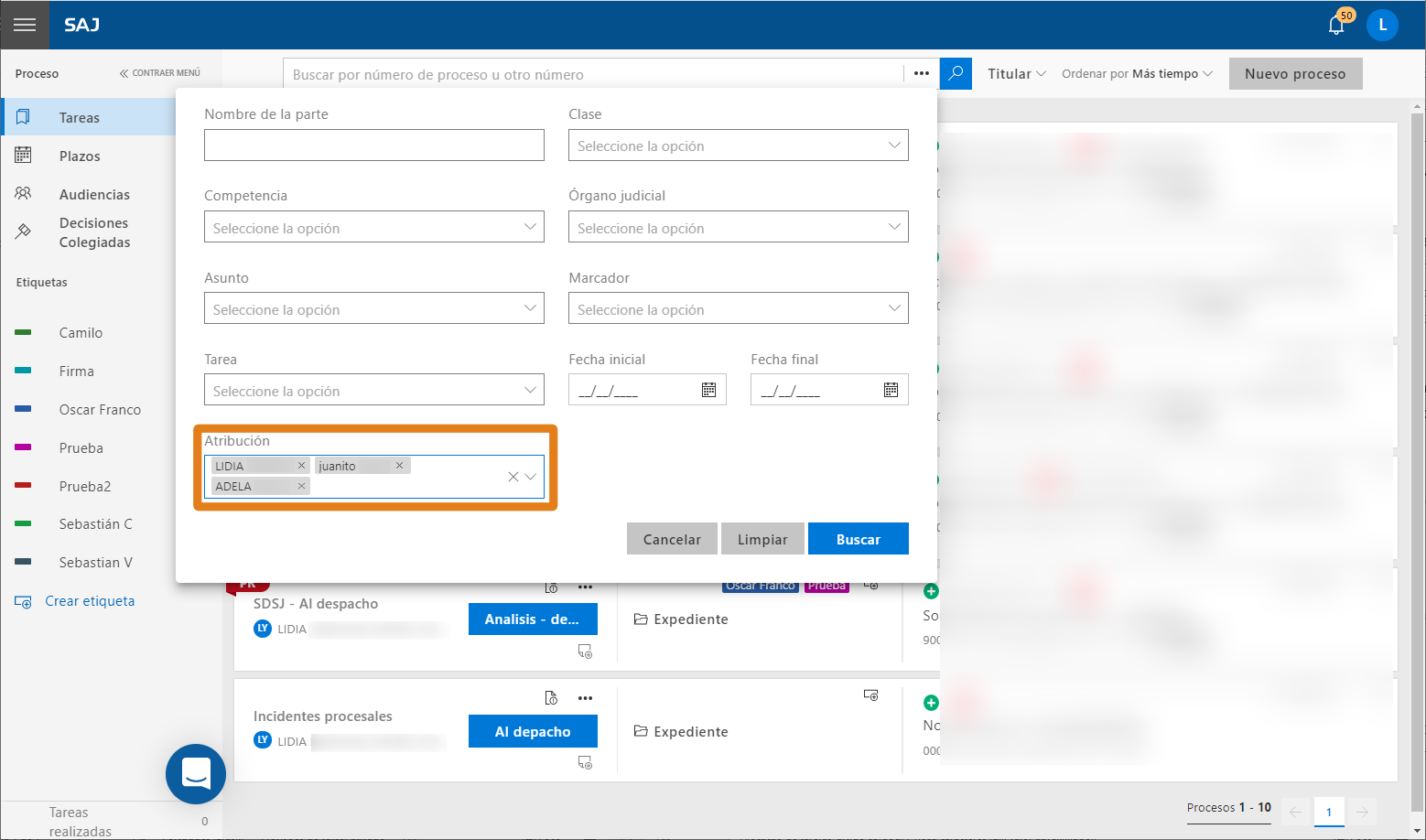Image resolution: width=1426 pixels, height=840 pixels.
Task: Expand the Tarea dropdown
Action: point(373,390)
